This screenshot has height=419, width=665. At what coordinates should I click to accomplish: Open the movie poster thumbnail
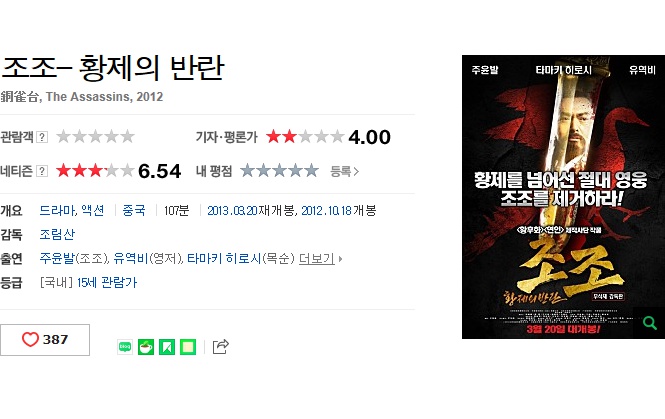pyautogui.click(x=563, y=197)
